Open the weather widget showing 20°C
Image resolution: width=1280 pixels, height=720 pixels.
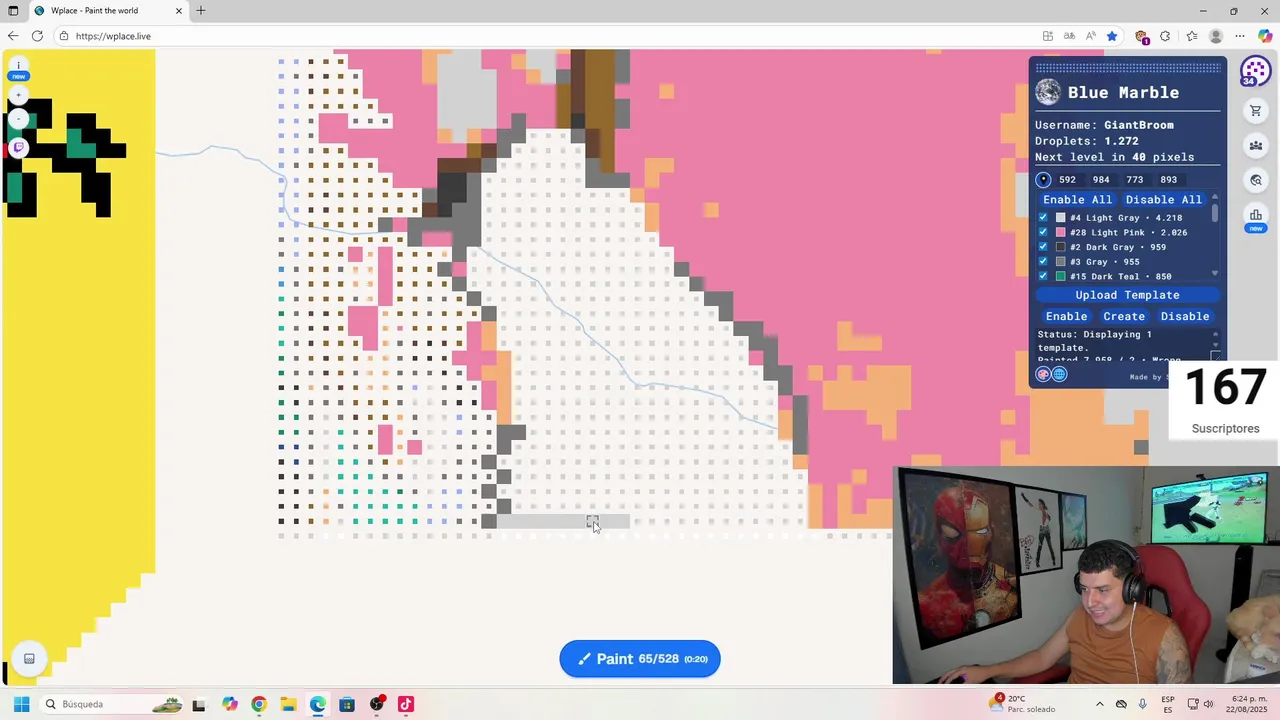pyautogui.click(x=1022, y=704)
